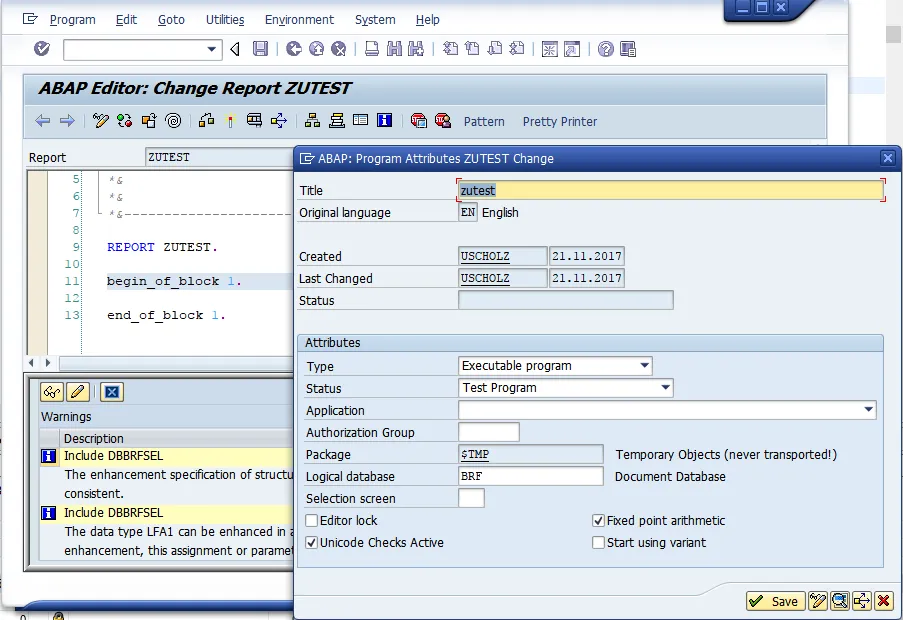This screenshot has height=620, width=903.
Task: Click Display/Change pencil icon in attributes dialog
Action: coord(818,601)
